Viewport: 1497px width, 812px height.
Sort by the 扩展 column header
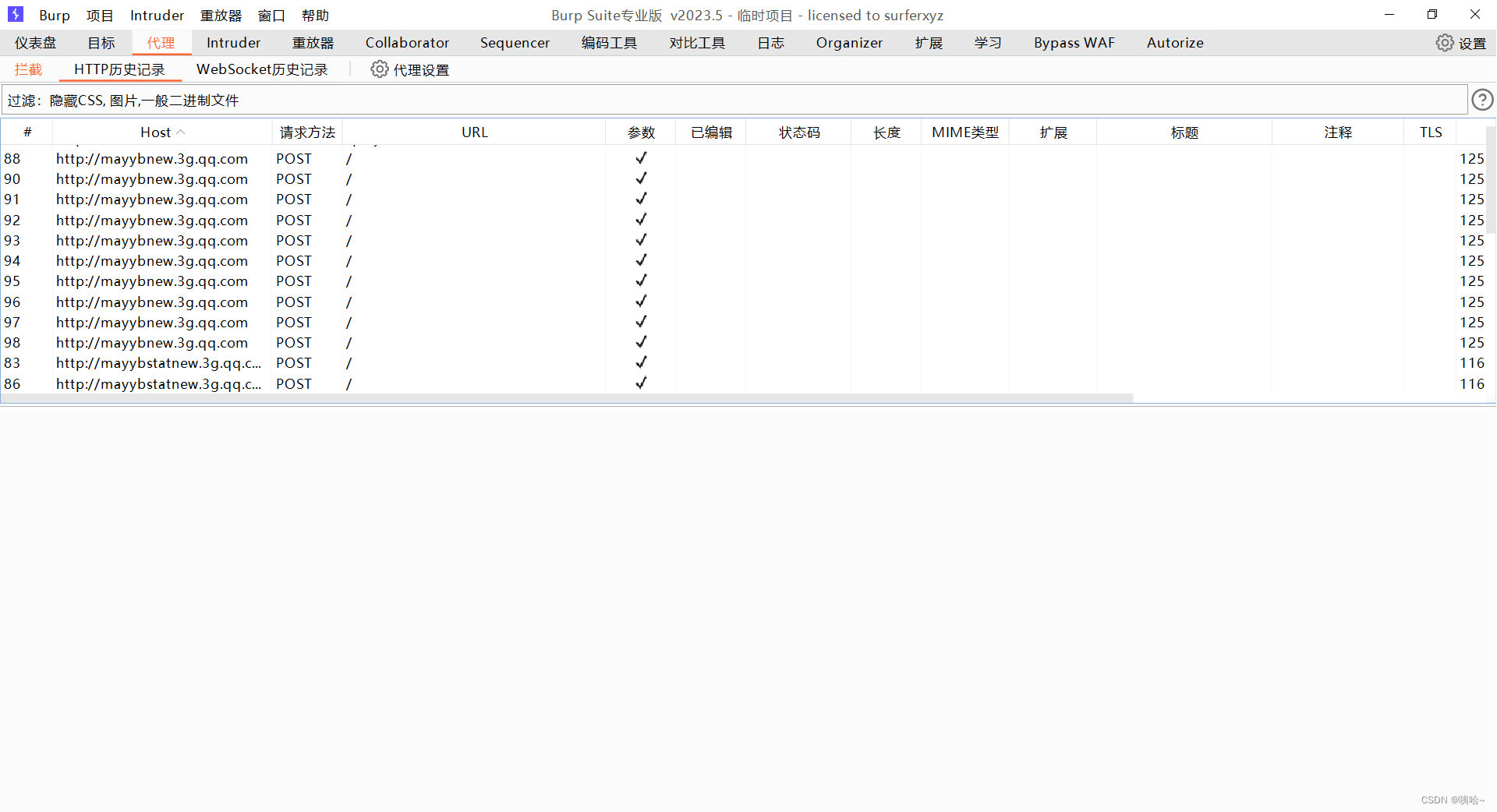[x=1053, y=132]
